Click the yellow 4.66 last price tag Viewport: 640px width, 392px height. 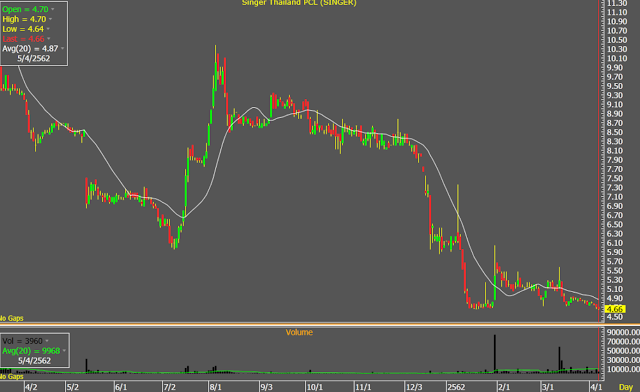(x=615, y=309)
